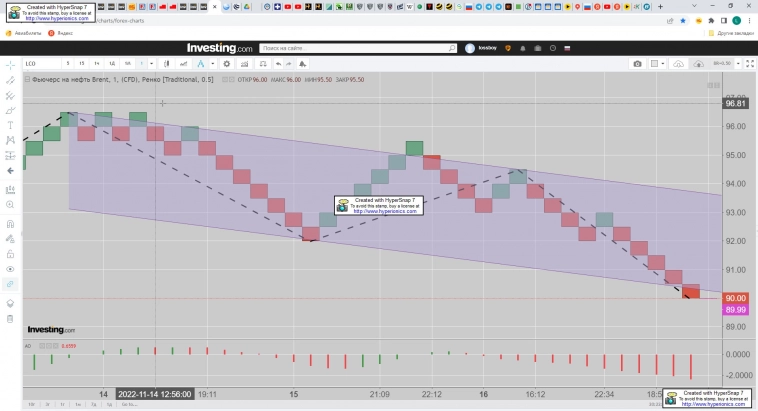This screenshot has height=411, width=758.
Task: Activate the zoom in tool
Action: pos(10,205)
